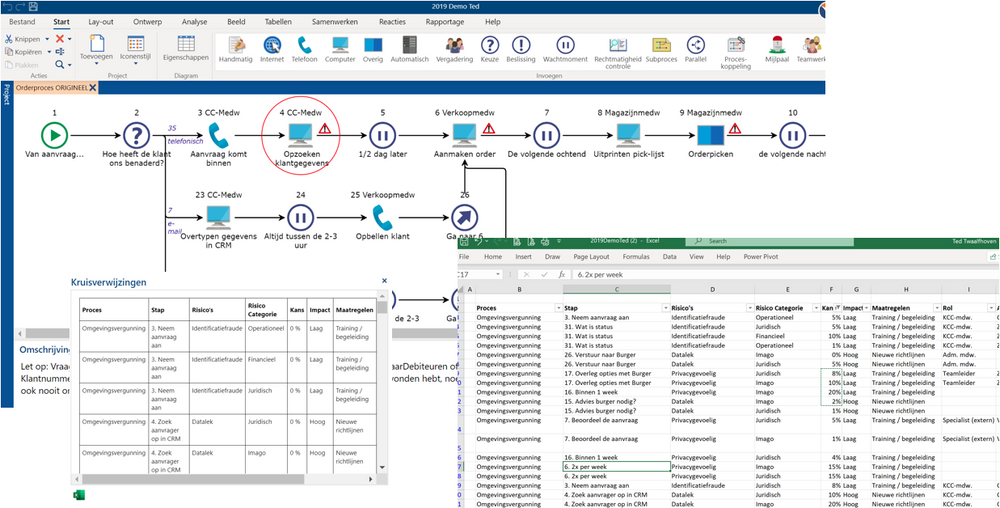Open Eigenschappen in the Diagram group

point(186,49)
